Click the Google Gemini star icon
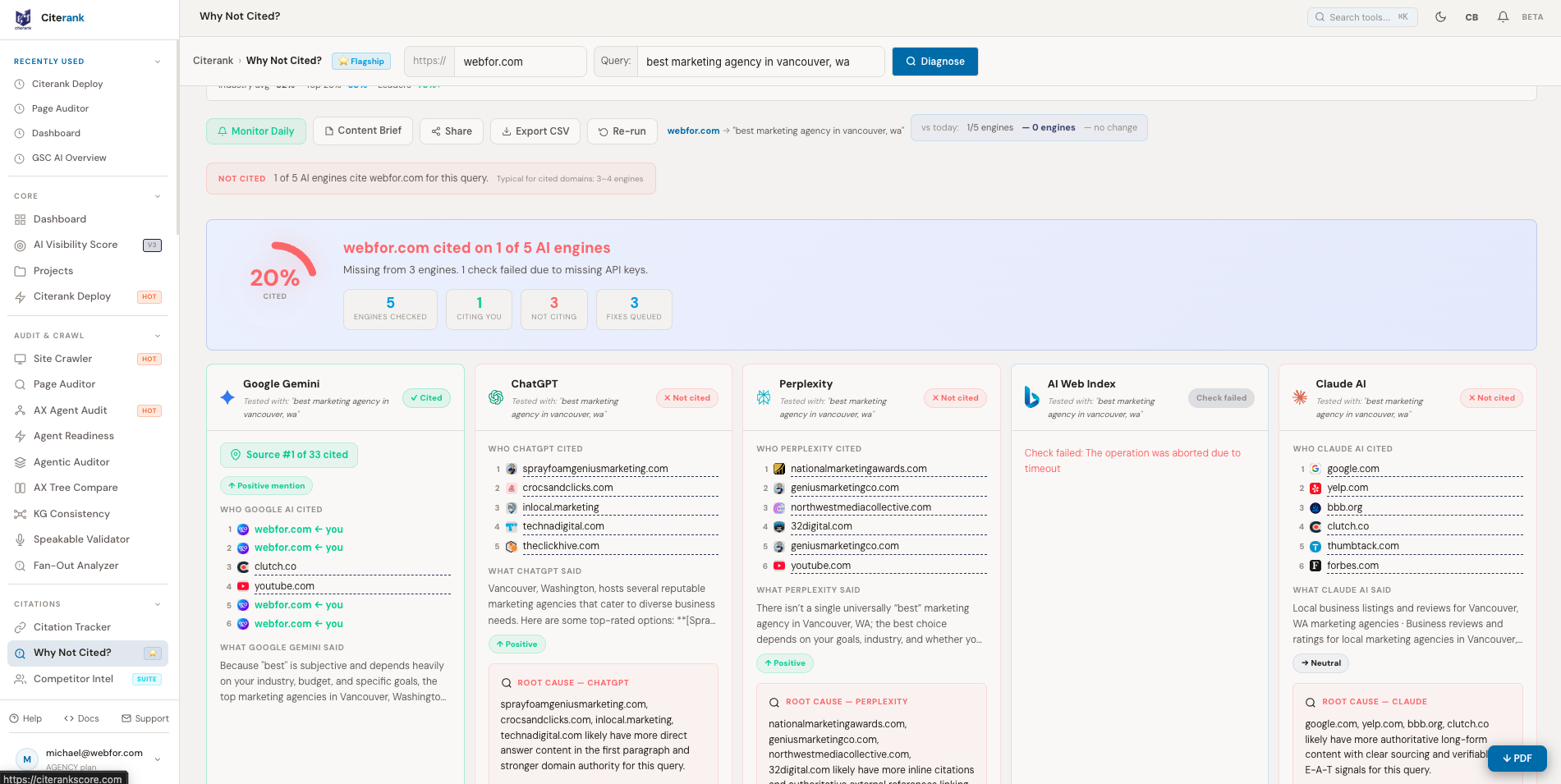The image size is (1561, 784). (227, 397)
